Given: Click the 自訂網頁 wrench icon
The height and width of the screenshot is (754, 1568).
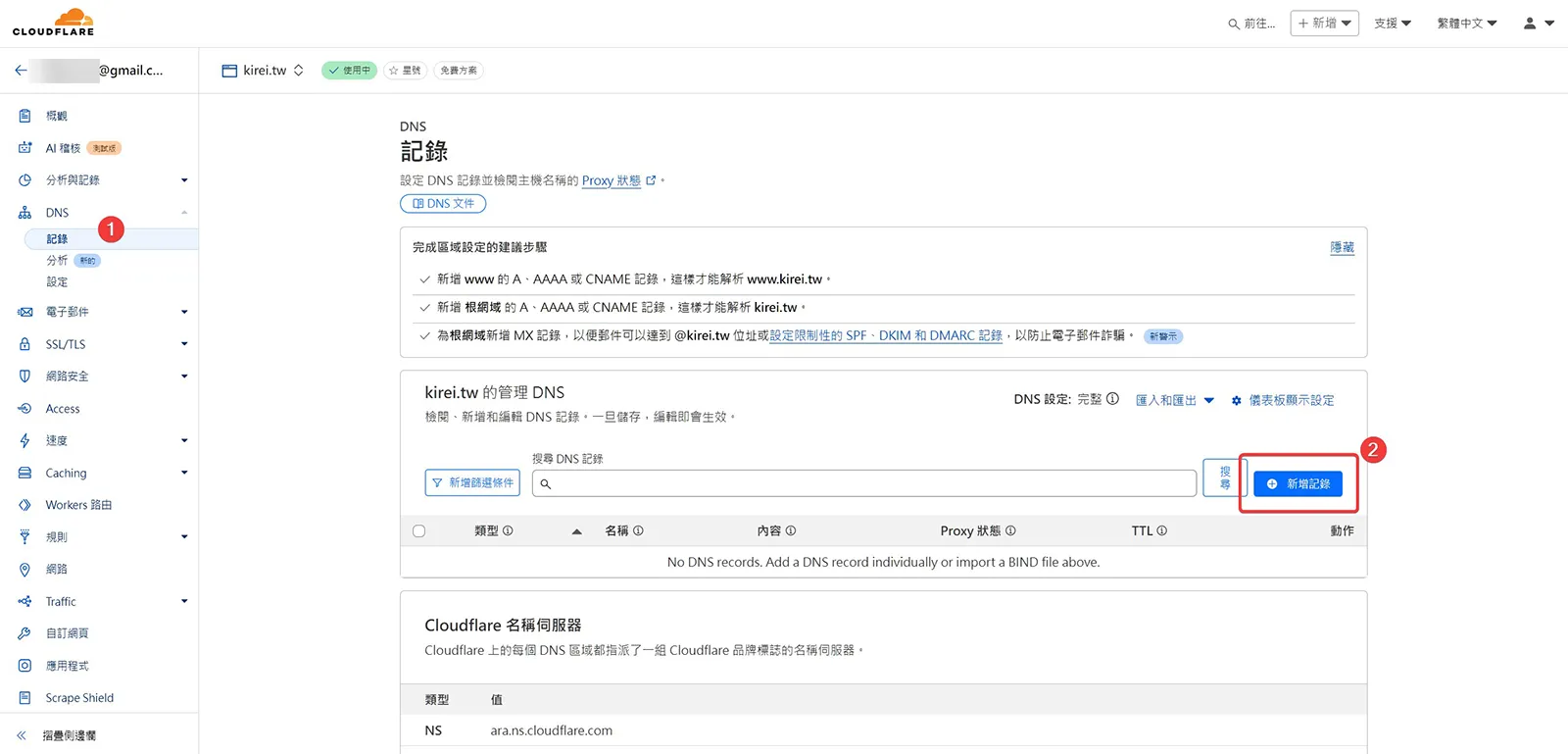Looking at the screenshot, I should click(25, 633).
